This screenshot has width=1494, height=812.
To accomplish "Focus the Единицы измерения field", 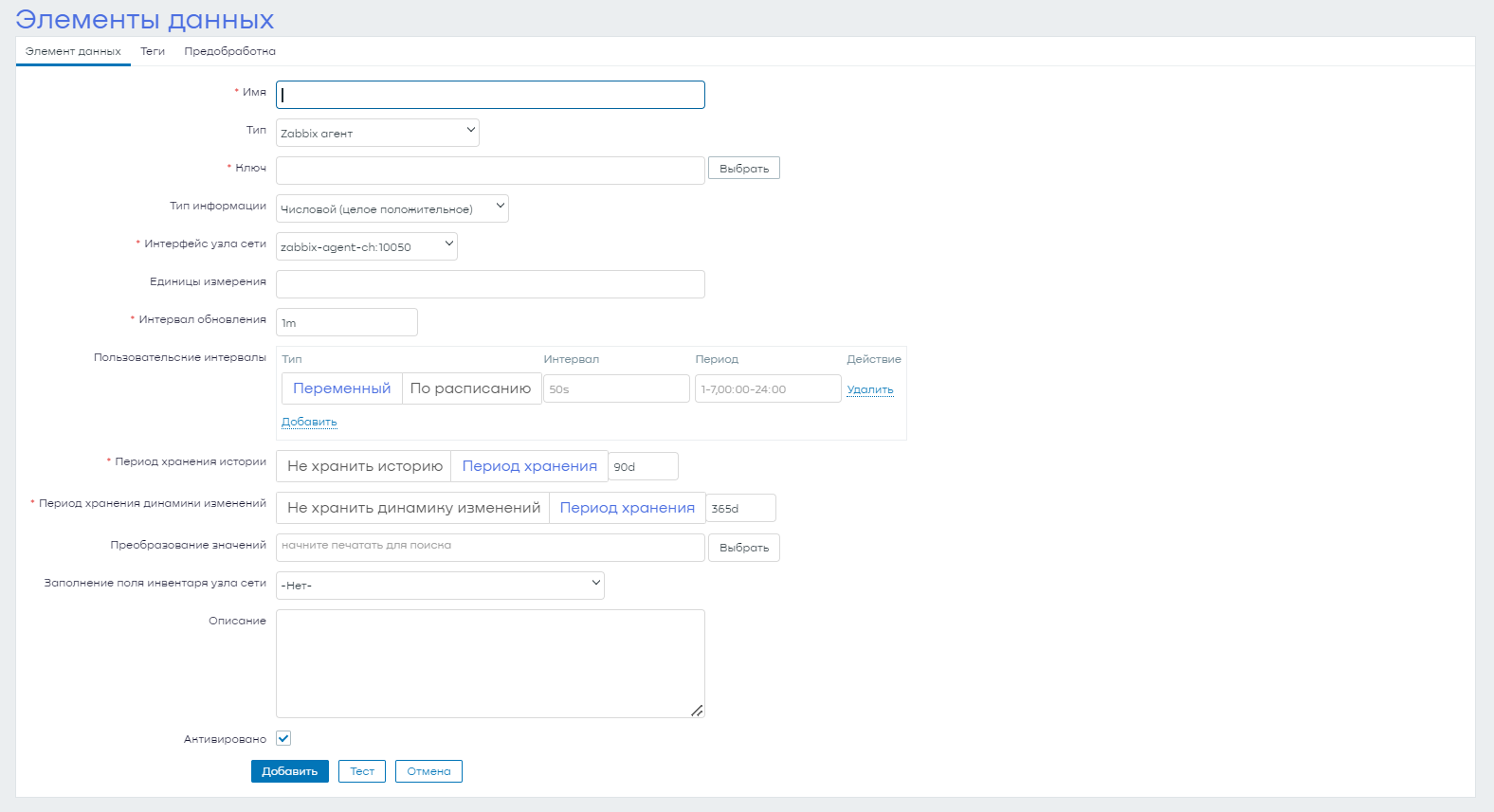I will tap(490, 284).
